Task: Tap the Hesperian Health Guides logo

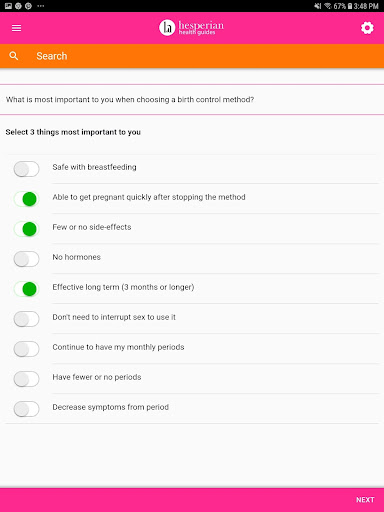Action: [x=191, y=28]
